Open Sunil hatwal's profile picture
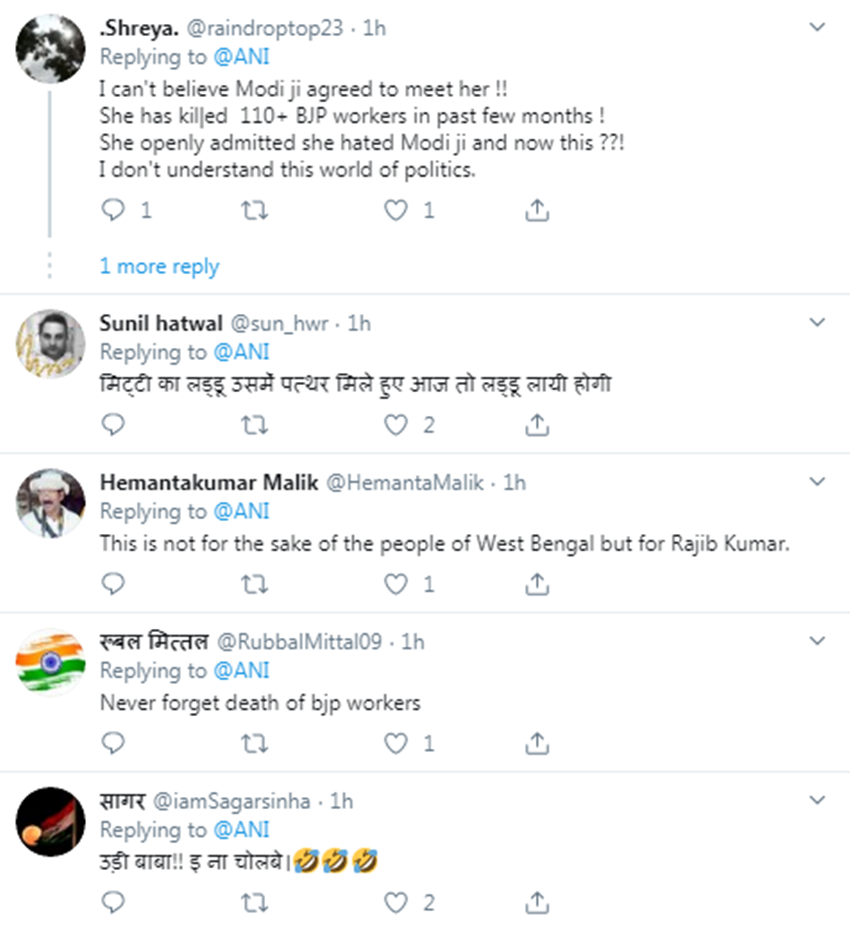Screen dimensions: 850x927 [50, 343]
